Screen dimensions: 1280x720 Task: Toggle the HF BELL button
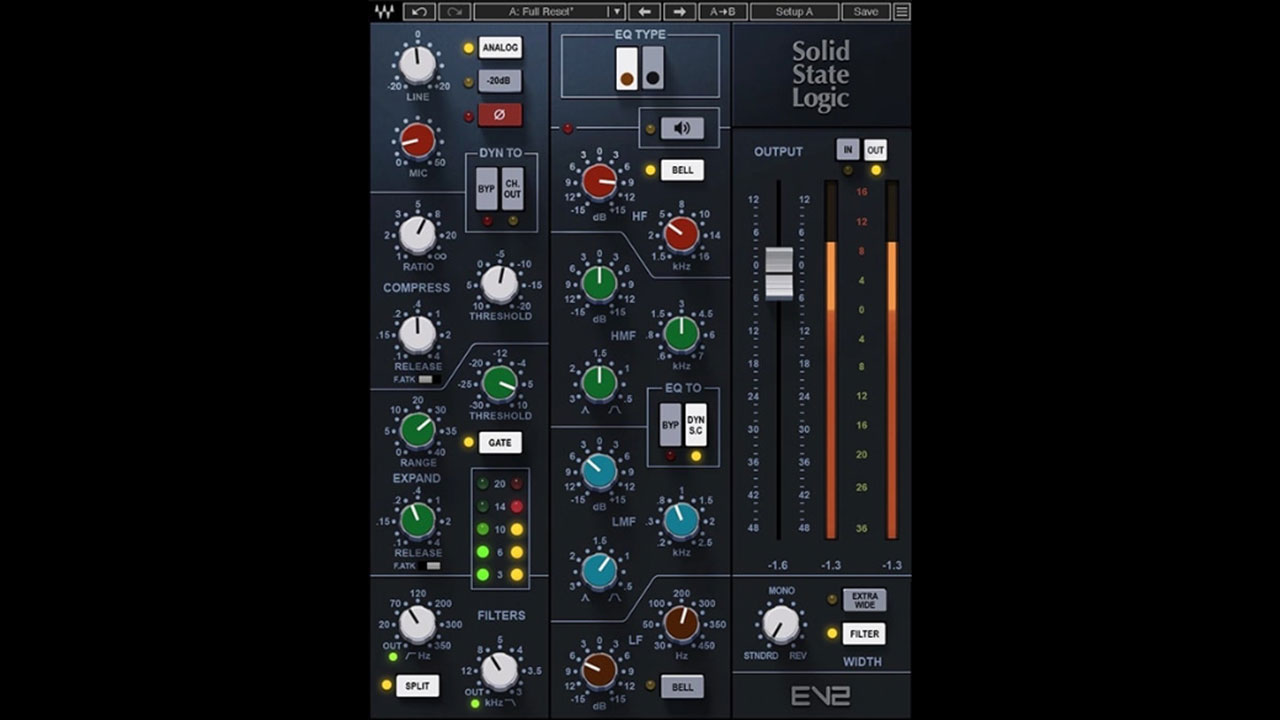point(683,170)
